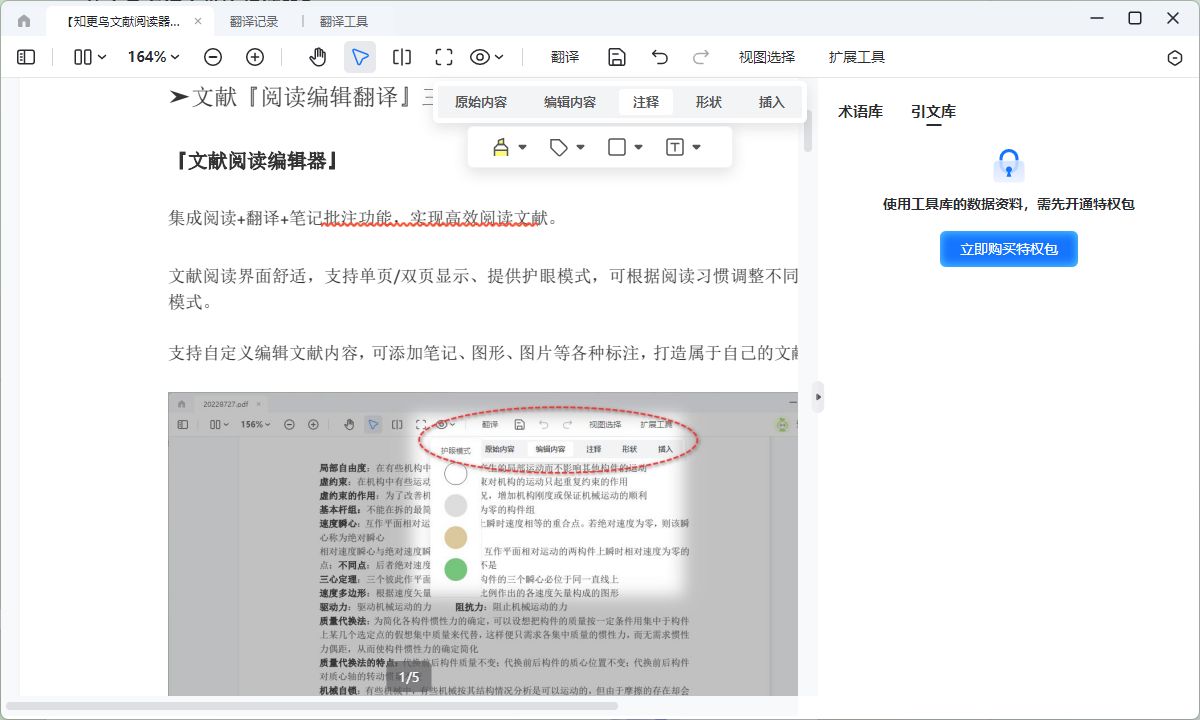This screenshot has height=720, width=1200.
Task: Select the 注释 tab
Action: tap(646, 102)
